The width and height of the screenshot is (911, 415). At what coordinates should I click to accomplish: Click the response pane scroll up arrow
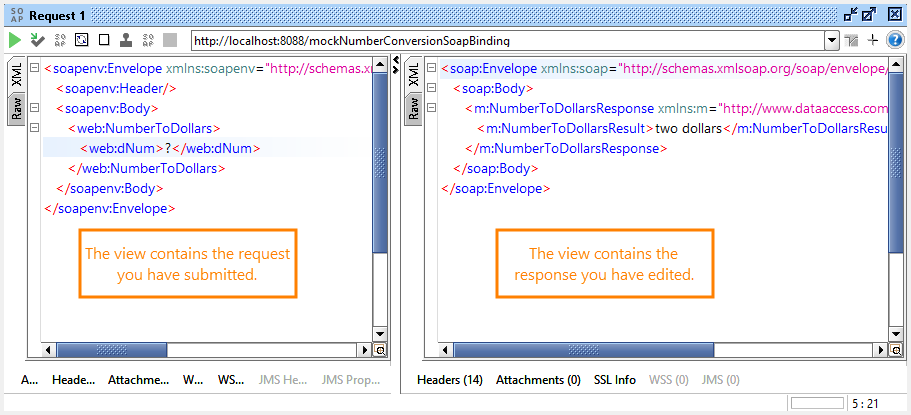click(895, 65)
